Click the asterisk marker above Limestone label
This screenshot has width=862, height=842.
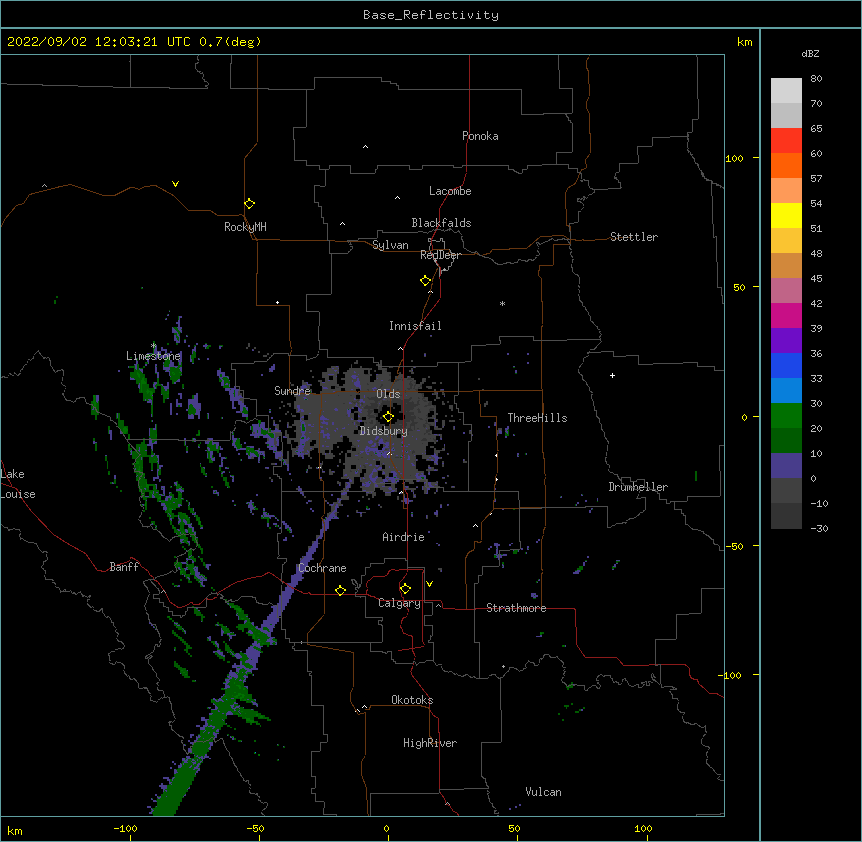(x=153, y=346)
